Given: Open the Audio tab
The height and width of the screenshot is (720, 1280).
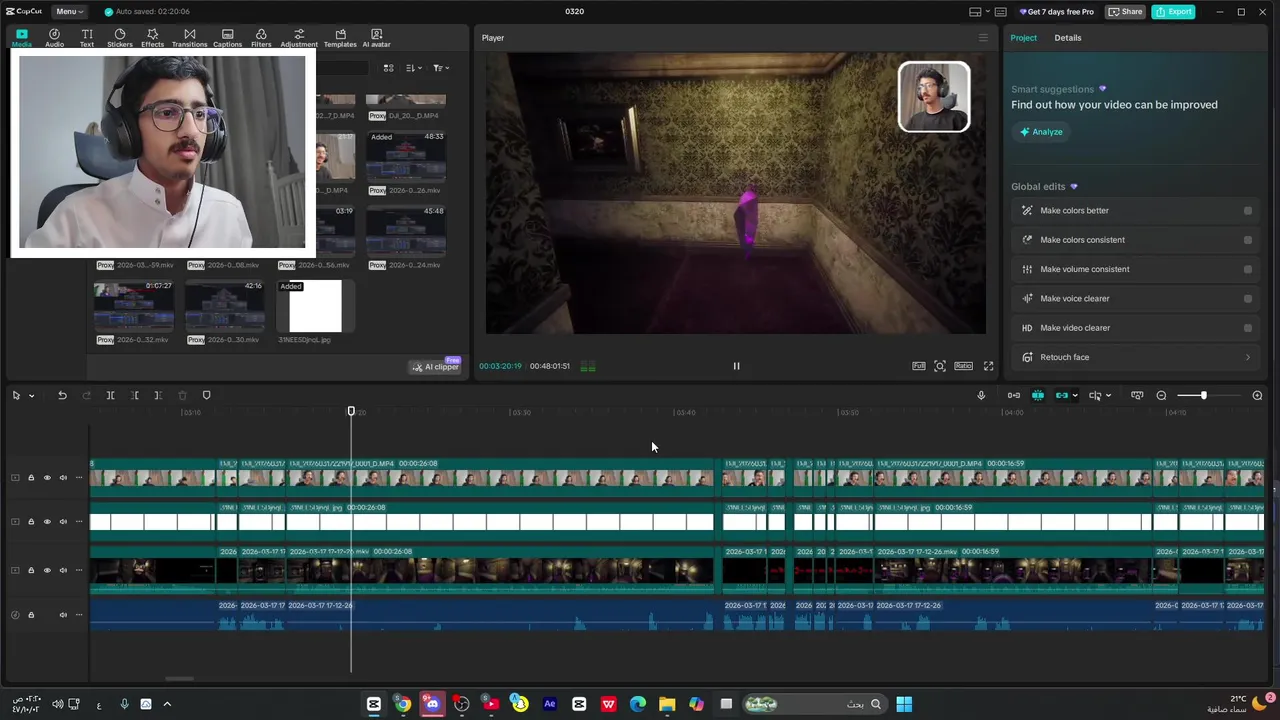Looking at the screenshot, I should tap(54, 38).
